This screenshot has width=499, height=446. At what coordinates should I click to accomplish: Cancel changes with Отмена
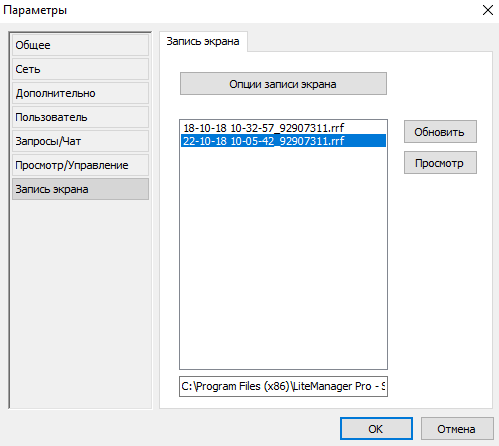457,429
